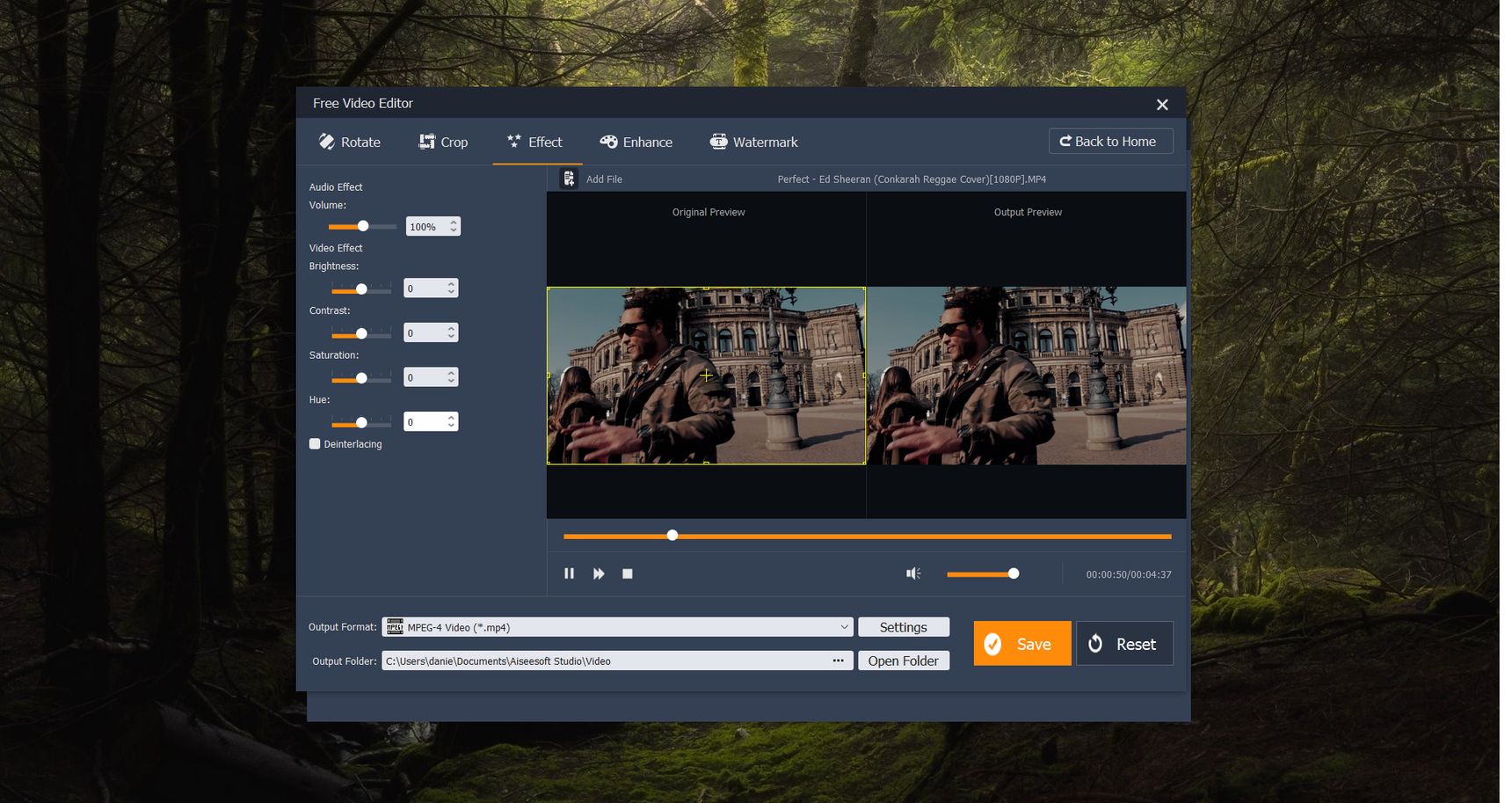Image resolution: width=1512 pixels, height=803 pixels.
Task: Switch to the Enhance tab
Action: 636,142
